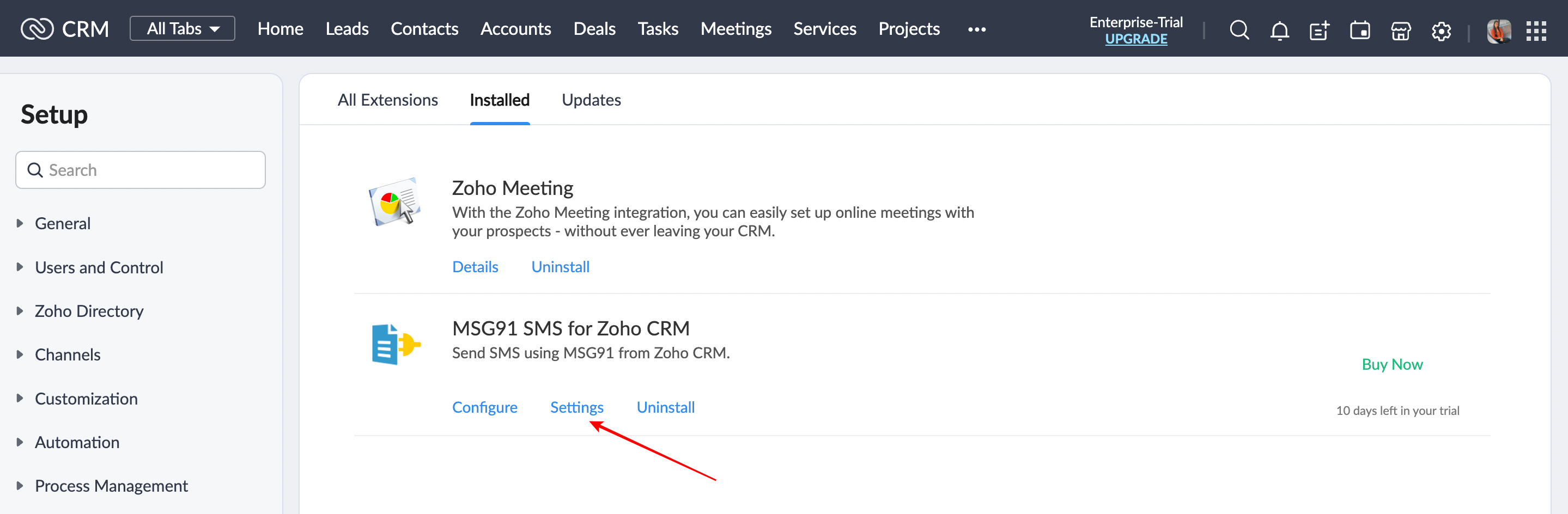Open the All Tabs dropdown

(x=182, y=29)
